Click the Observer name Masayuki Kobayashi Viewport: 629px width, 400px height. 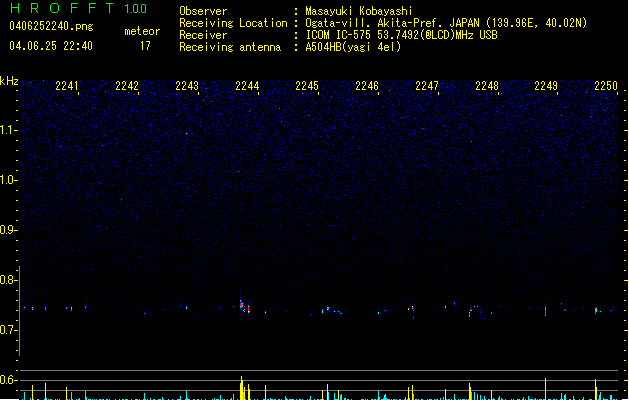359,11
